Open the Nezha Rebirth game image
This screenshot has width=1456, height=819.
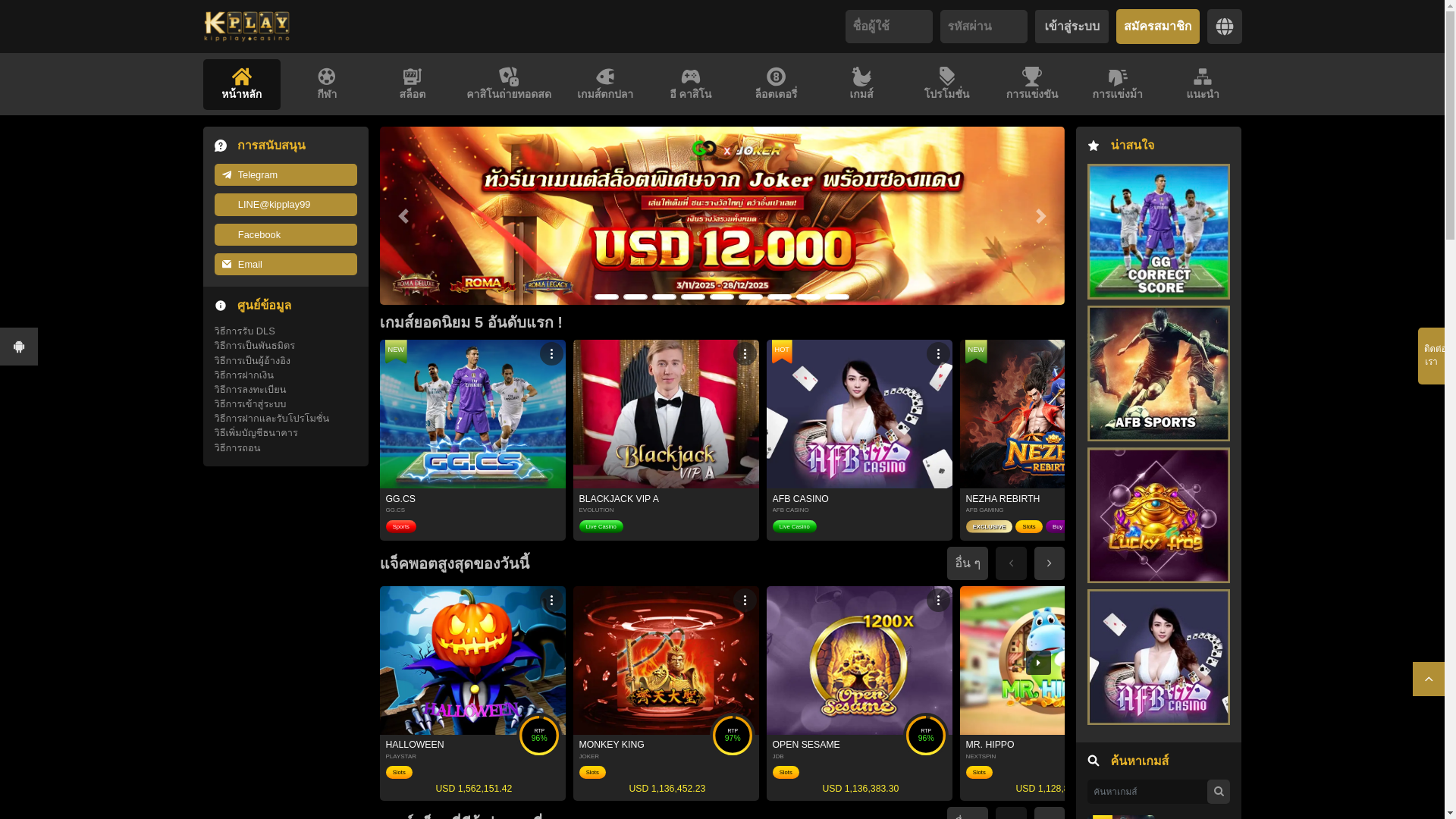tap(1012, 414)
